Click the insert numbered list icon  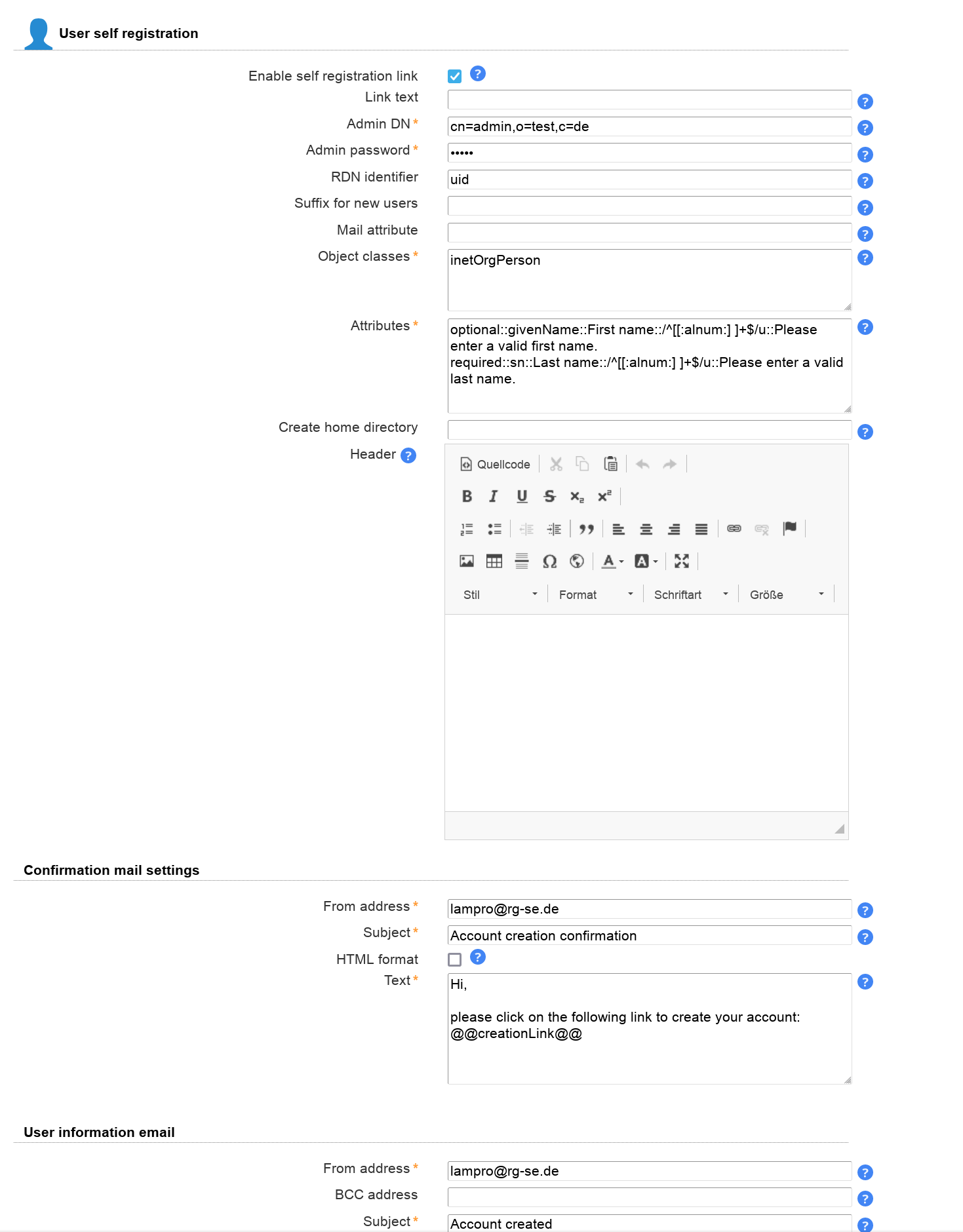coord(467,529)
